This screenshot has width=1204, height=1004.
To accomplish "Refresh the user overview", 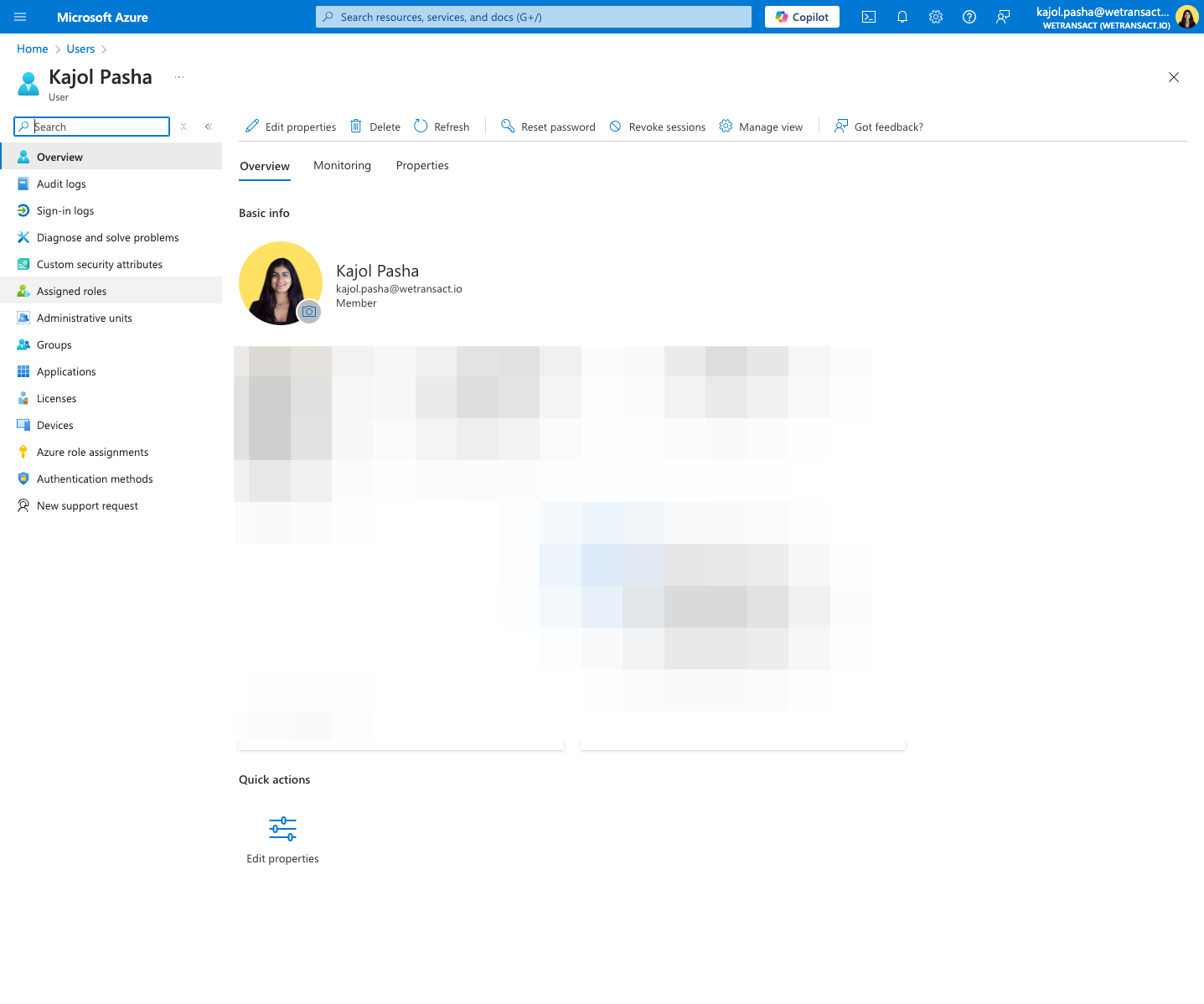I will [442, 127].
